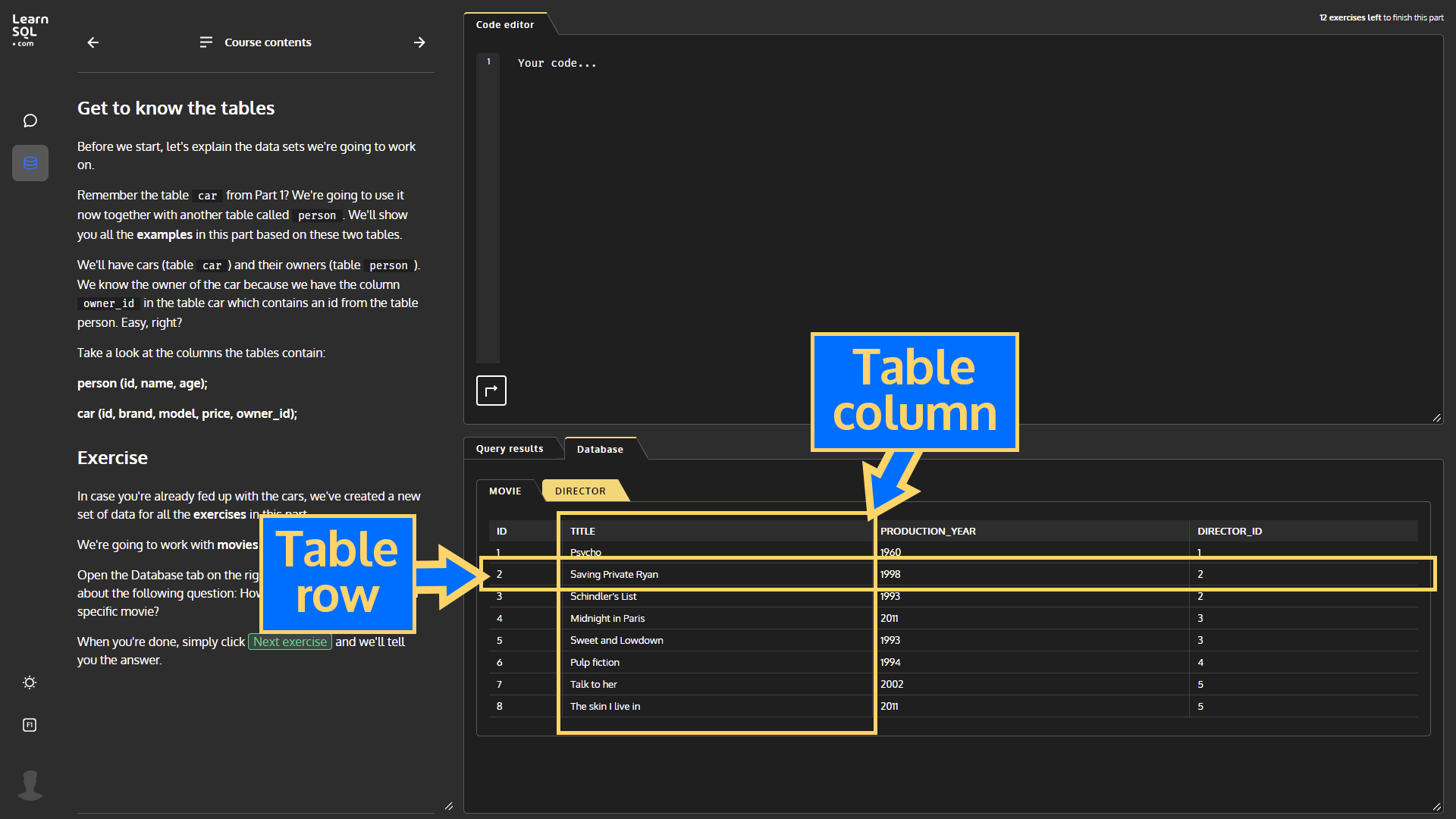The height and width of the screenshot is (819, 1456).
Task: Click into the 'Your code...' editor field
Action: [557, 63]
